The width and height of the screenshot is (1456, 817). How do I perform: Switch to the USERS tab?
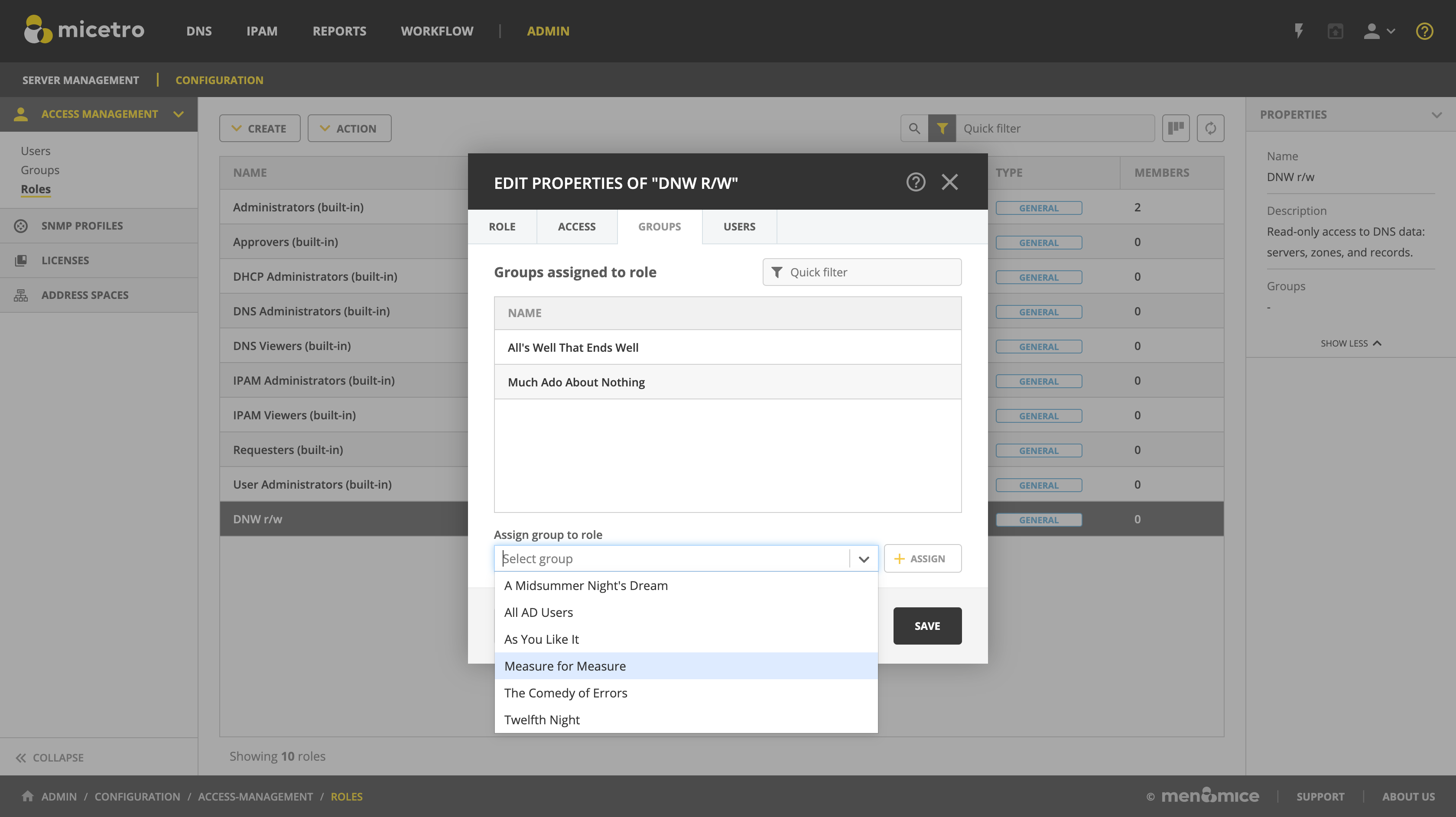pyautogui.click(x=739, y=227)
